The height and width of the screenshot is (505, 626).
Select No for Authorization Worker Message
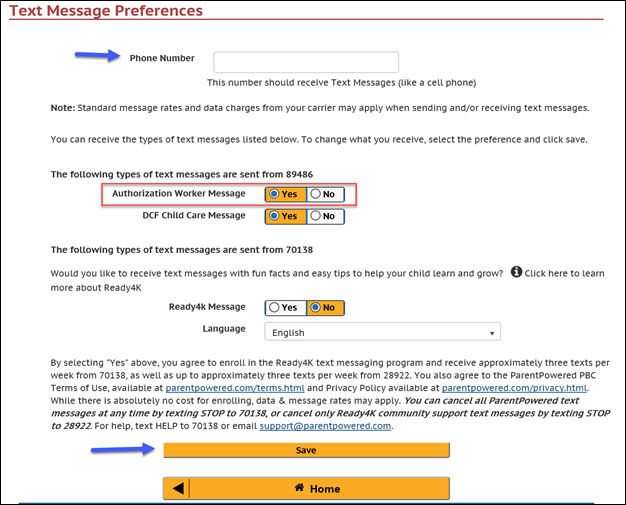point(325,193)
